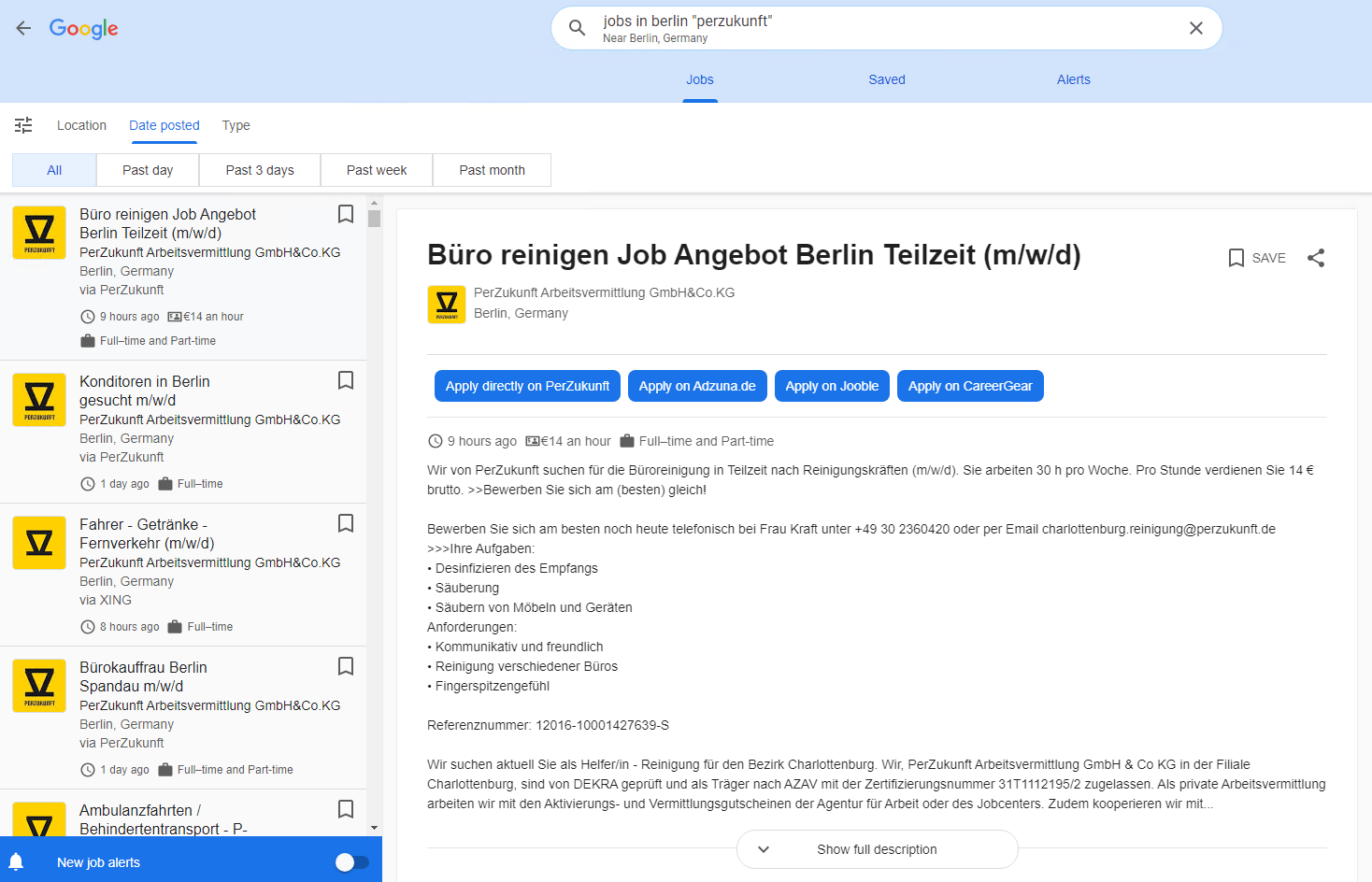1372x882 pixels.
Task: Click Apply on Jooble button
Action: point(832,385)
